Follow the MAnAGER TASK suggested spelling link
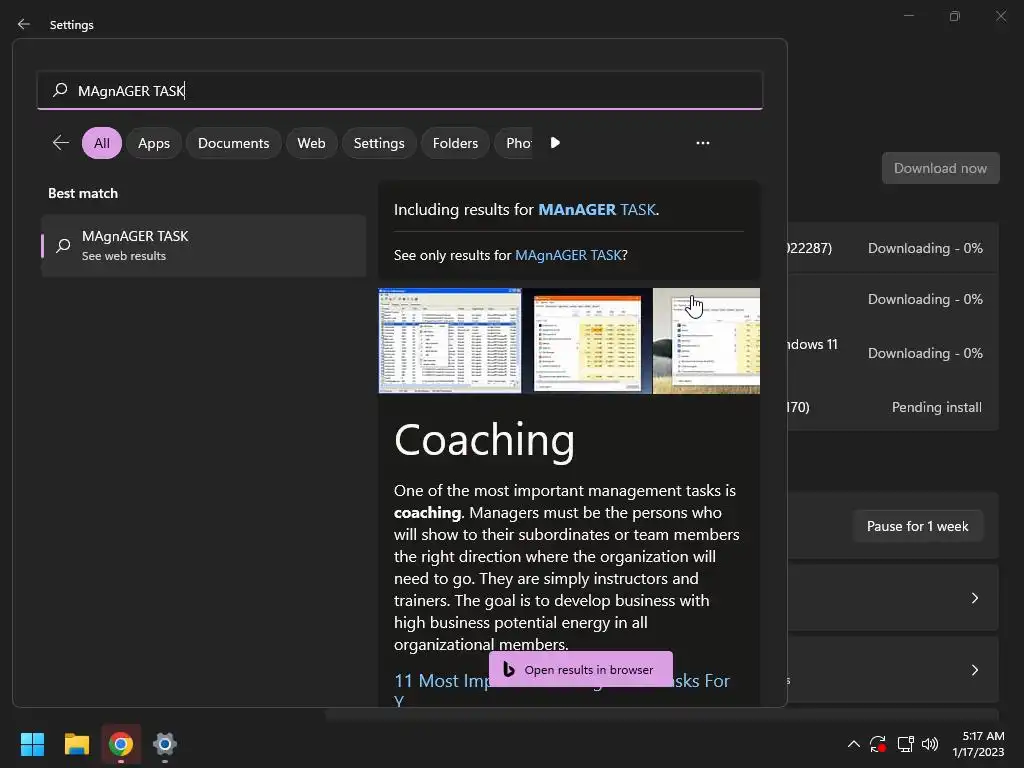This screenshot has width=1024, height=768. 596,210
